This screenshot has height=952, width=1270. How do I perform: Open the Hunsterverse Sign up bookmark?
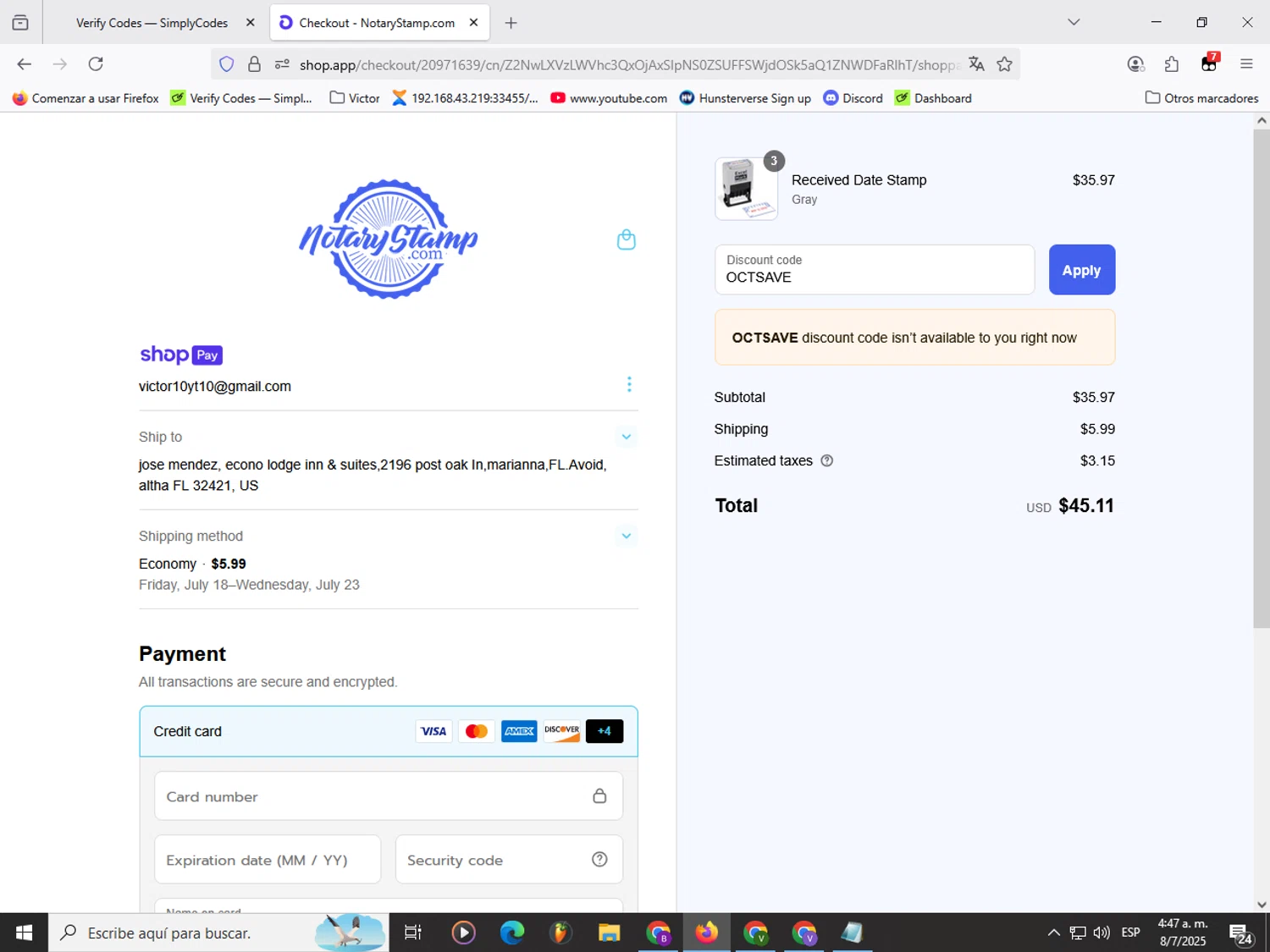pyautogui.click(x=746, y=98)
